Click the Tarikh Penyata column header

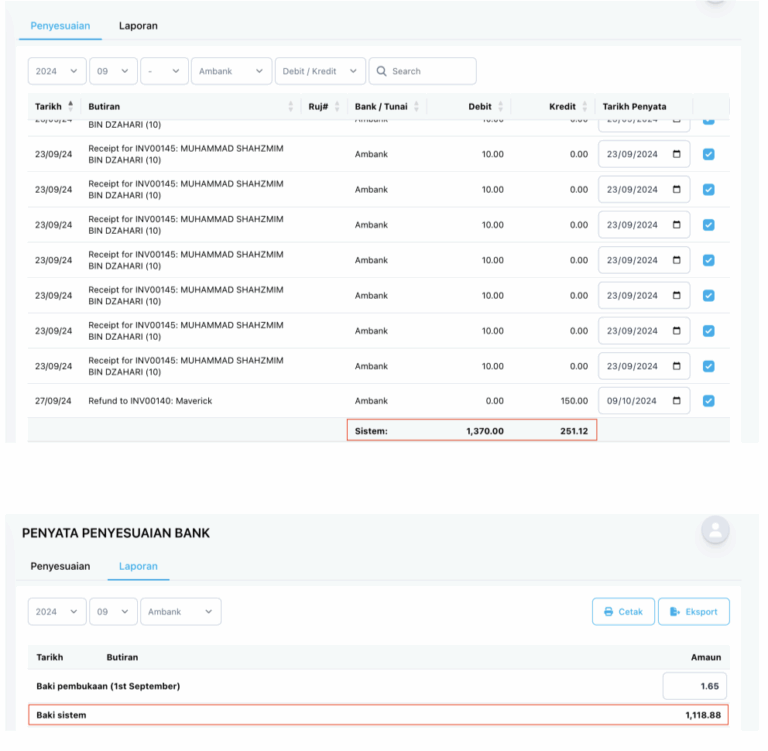pyautogui.click(x=634, y=106)
